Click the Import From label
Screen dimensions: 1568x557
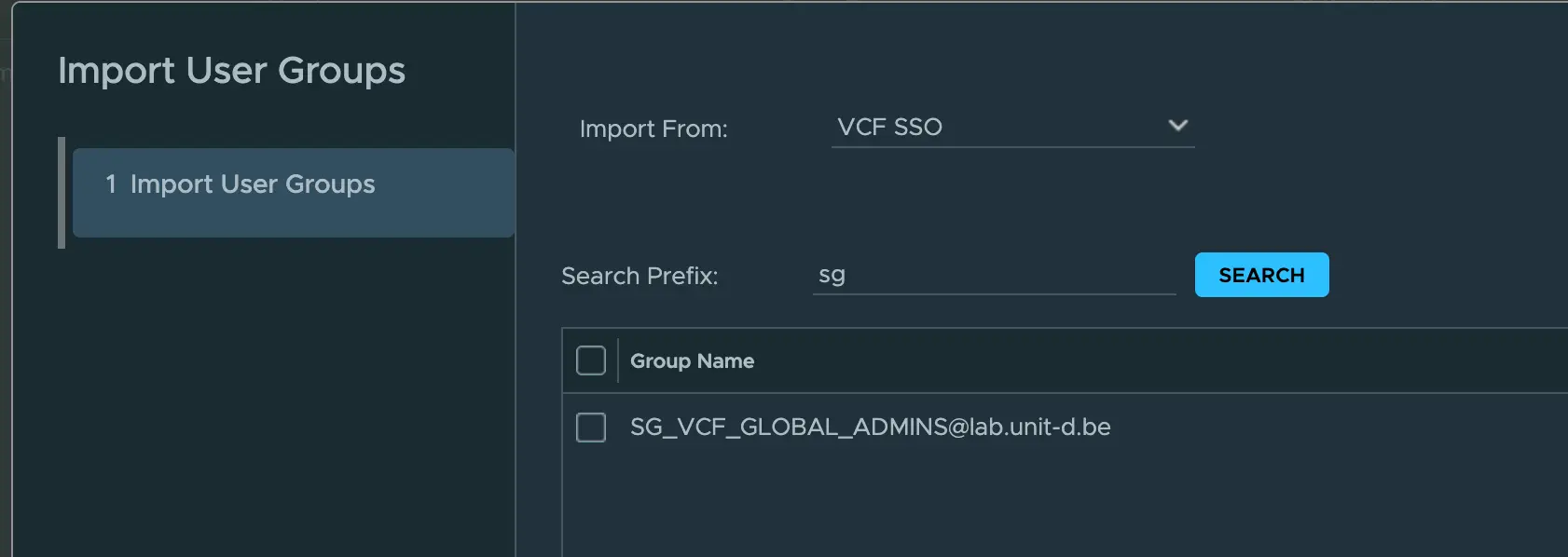653,129
